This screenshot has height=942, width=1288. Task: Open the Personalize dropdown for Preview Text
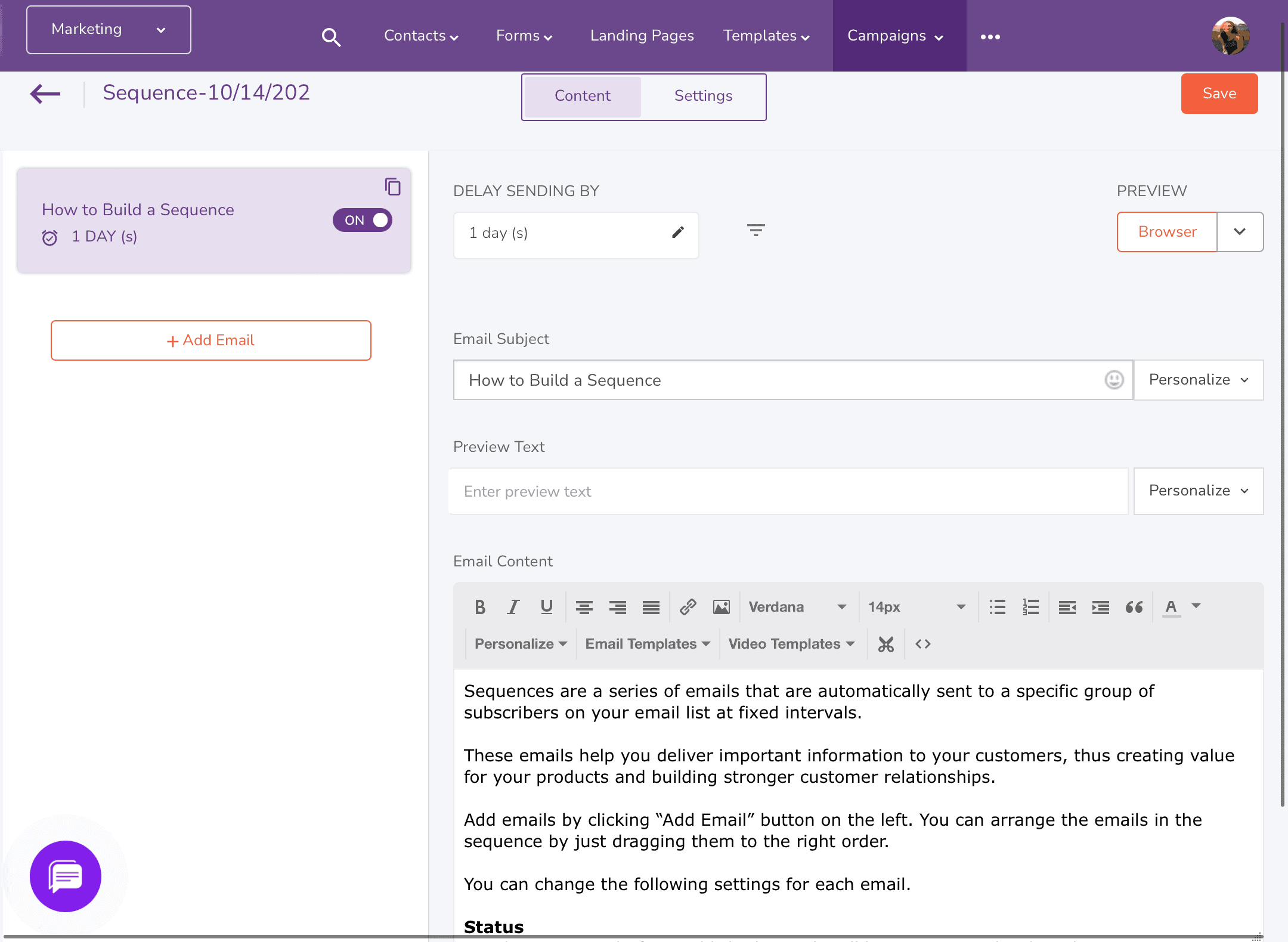point(1199,491)
